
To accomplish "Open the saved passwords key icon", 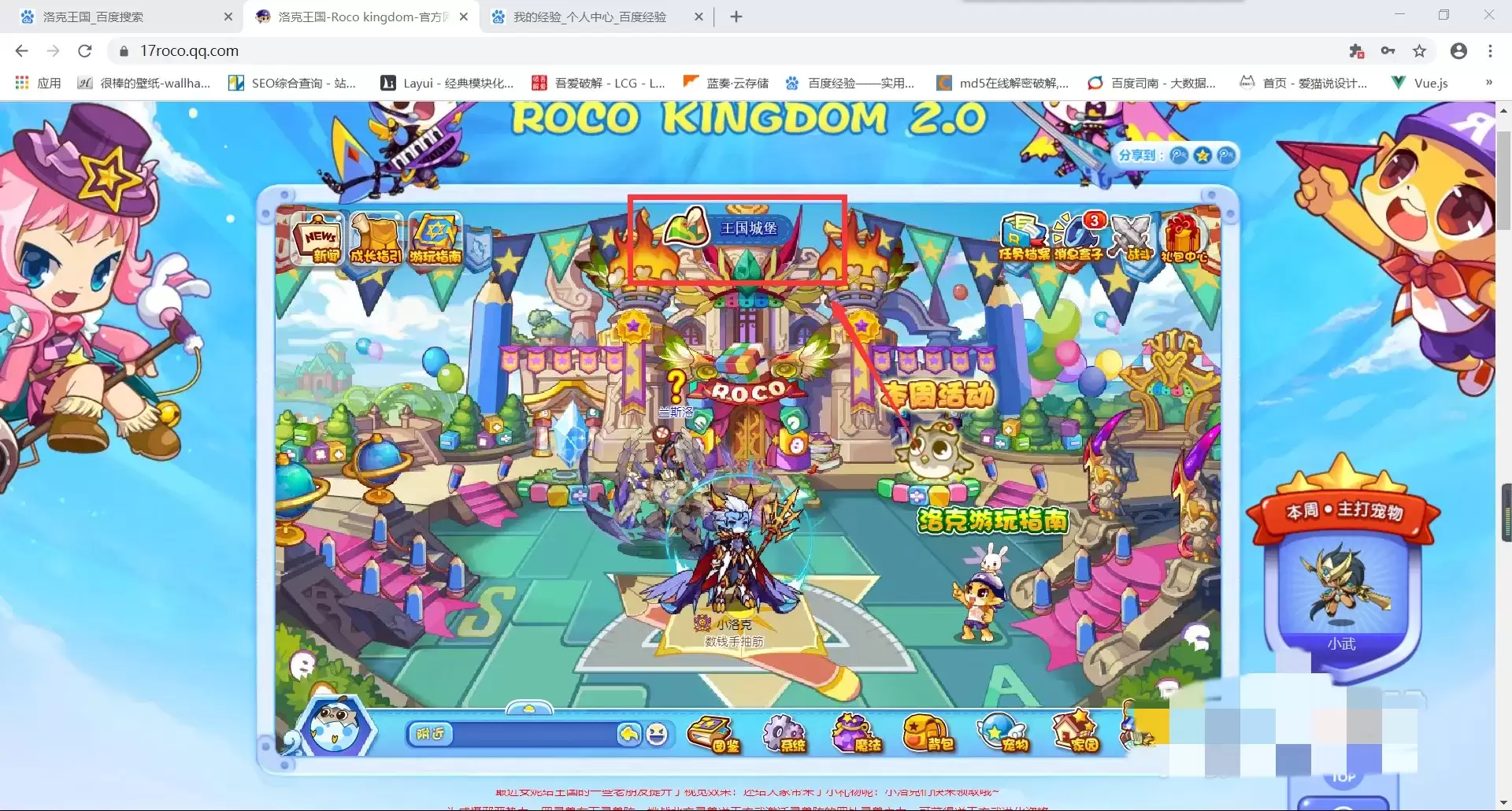I will click(x=1388, y=51).
